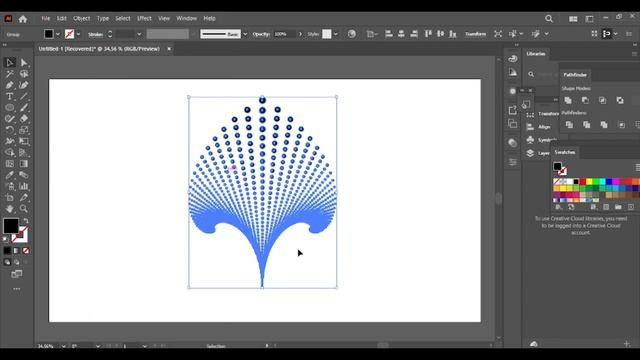The image size is (640, 360).
Task: Click the Home button
Action: coord(23,19)
